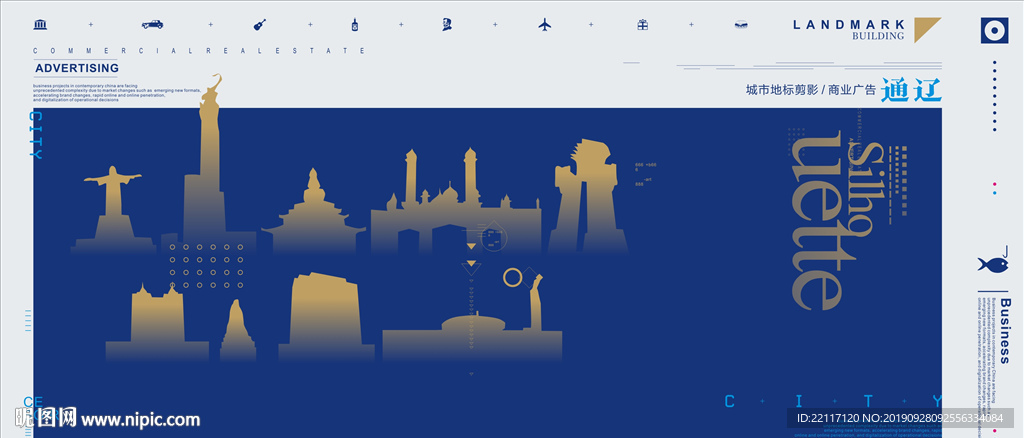1024x438 pixels.
Task: Click the mosque gate silhouette with minarets
Action: tap(456, 201)
